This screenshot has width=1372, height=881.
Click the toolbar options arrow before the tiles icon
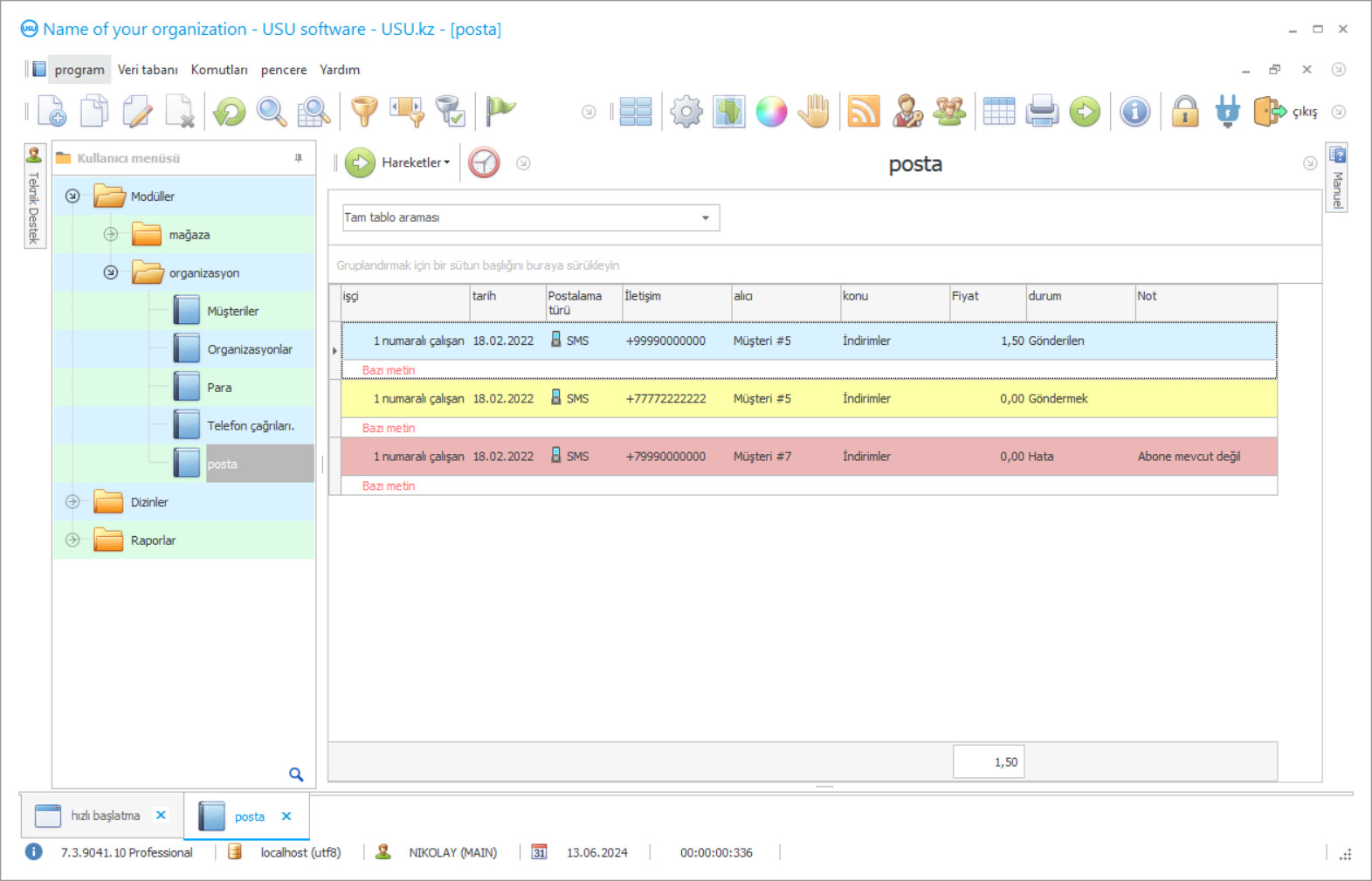(x=589, y=112)
